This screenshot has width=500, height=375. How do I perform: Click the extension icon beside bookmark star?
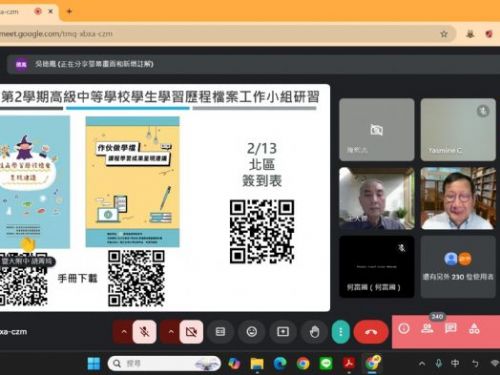click(x=470, y=34)
